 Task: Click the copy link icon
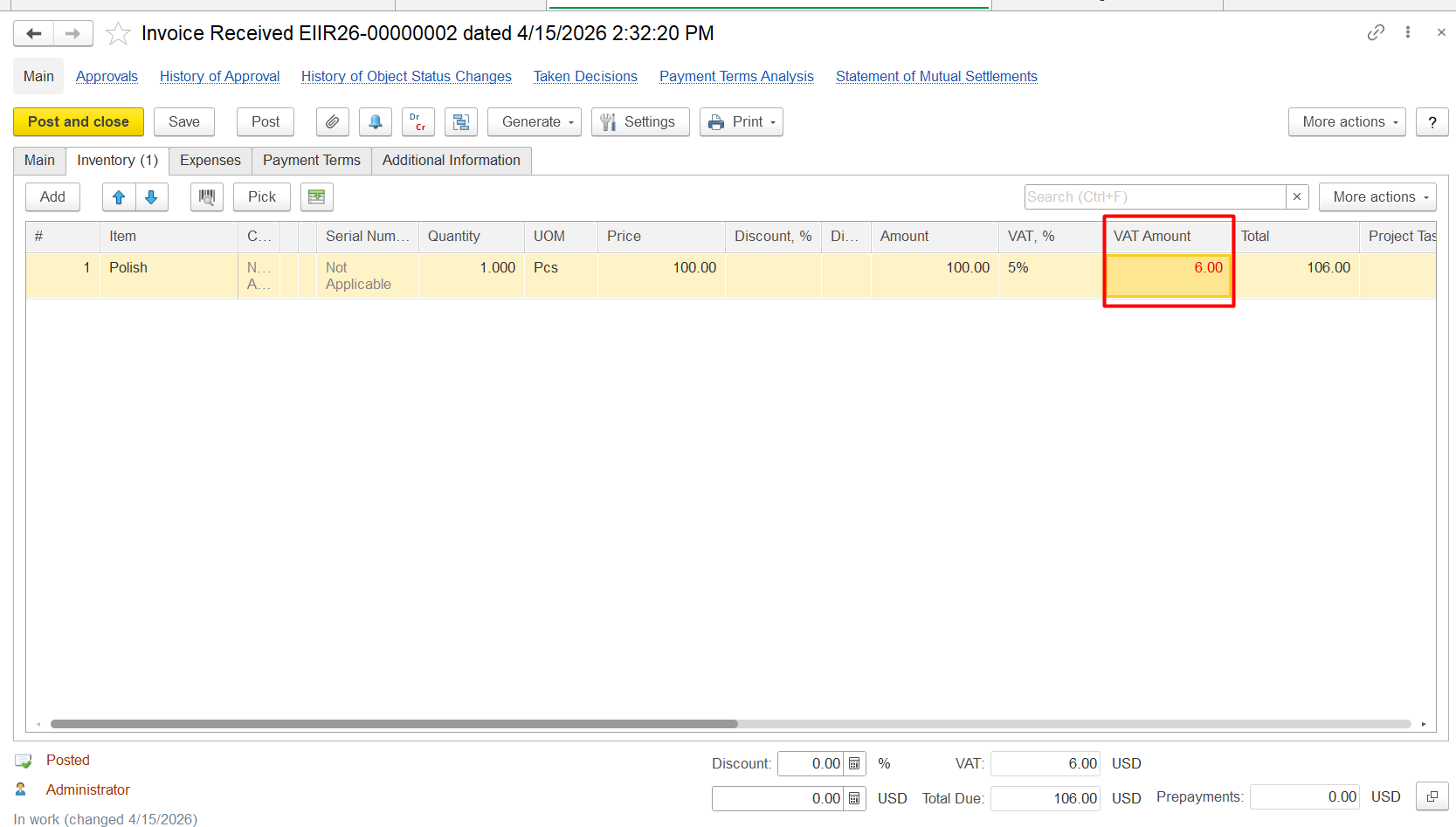coord(1376,33)
